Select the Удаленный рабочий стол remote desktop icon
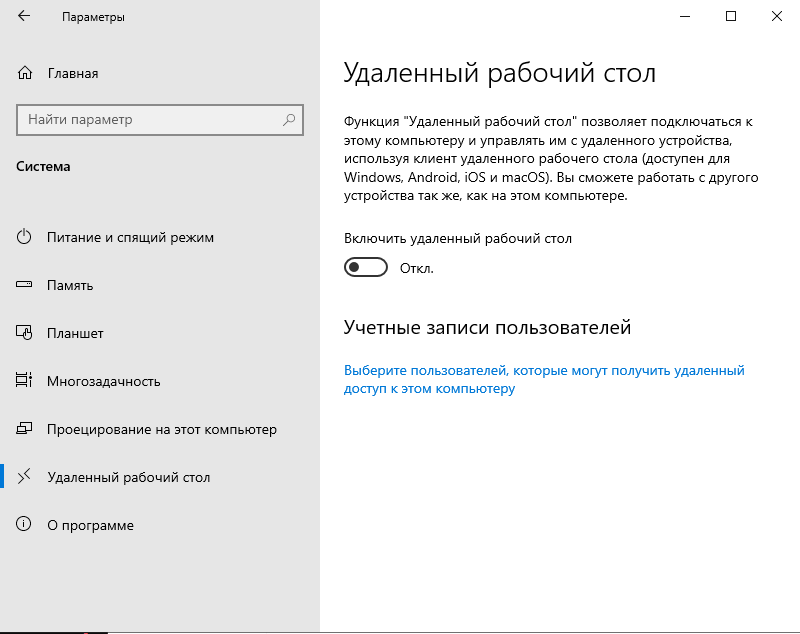This screenshot has width=800, height=634. [x=23, y=477]
